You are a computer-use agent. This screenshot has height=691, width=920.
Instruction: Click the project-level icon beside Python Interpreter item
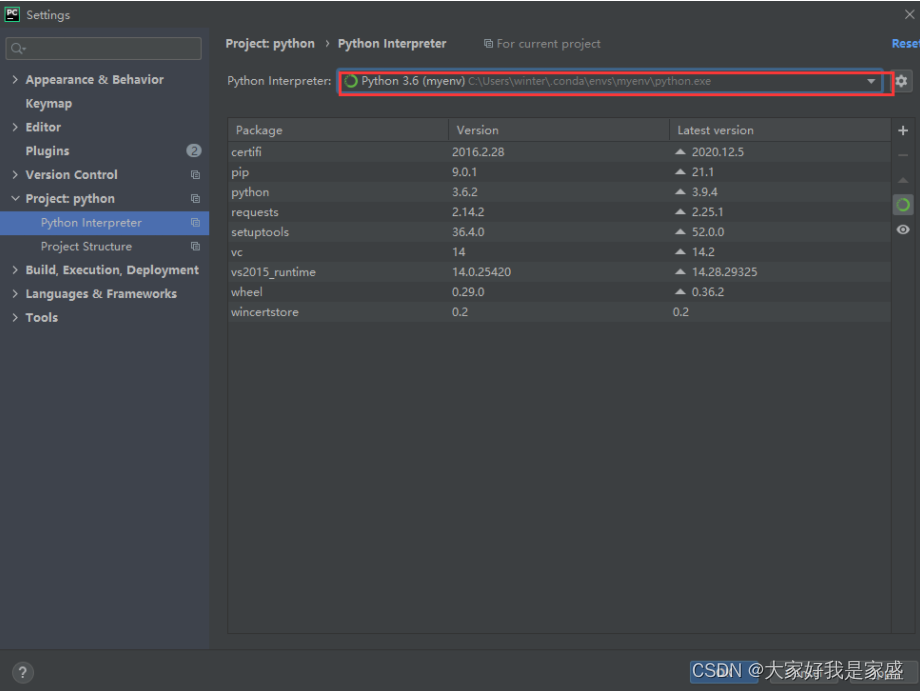(195, 223)
